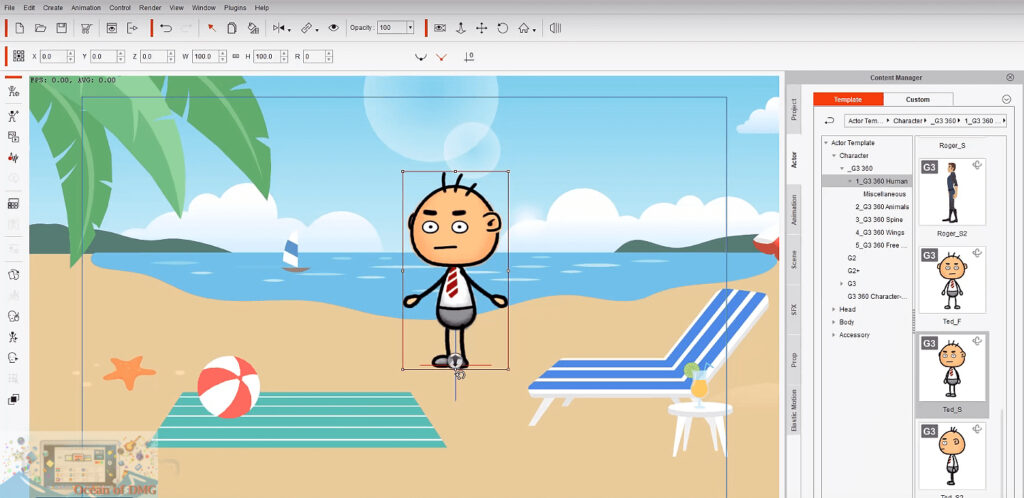The height and width of the screenshot is (498, 1024).
Task: Click the copy clipboard icon in the toolbar
Action: [x=232, y=28]
